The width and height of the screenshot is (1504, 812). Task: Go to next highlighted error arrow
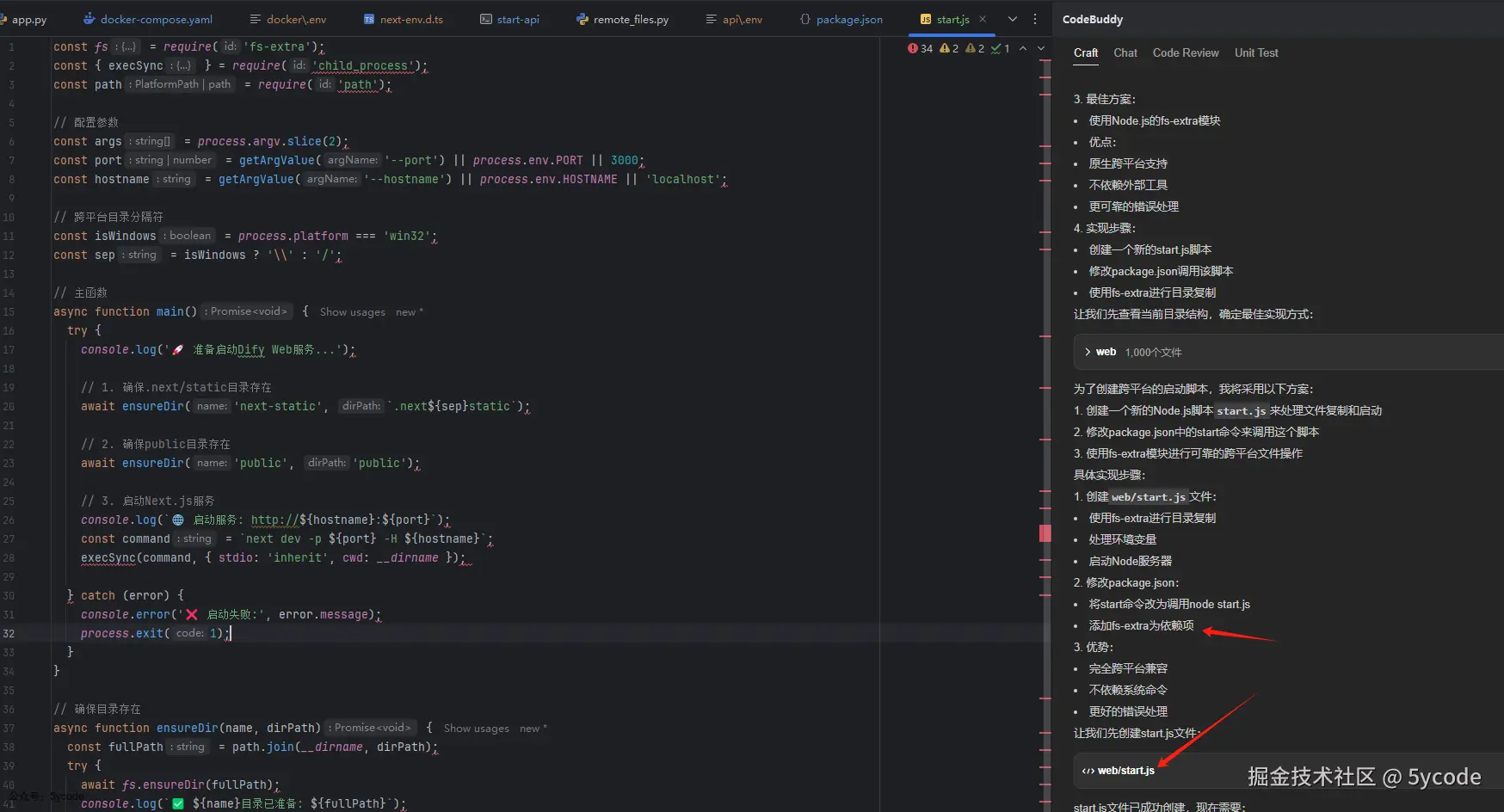(x=1041, y=48)
